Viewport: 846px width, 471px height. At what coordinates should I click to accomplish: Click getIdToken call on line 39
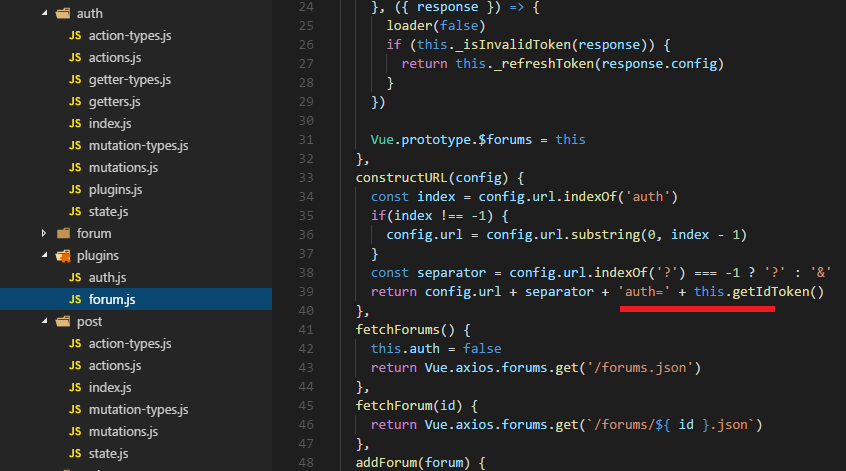pos(778,292)
